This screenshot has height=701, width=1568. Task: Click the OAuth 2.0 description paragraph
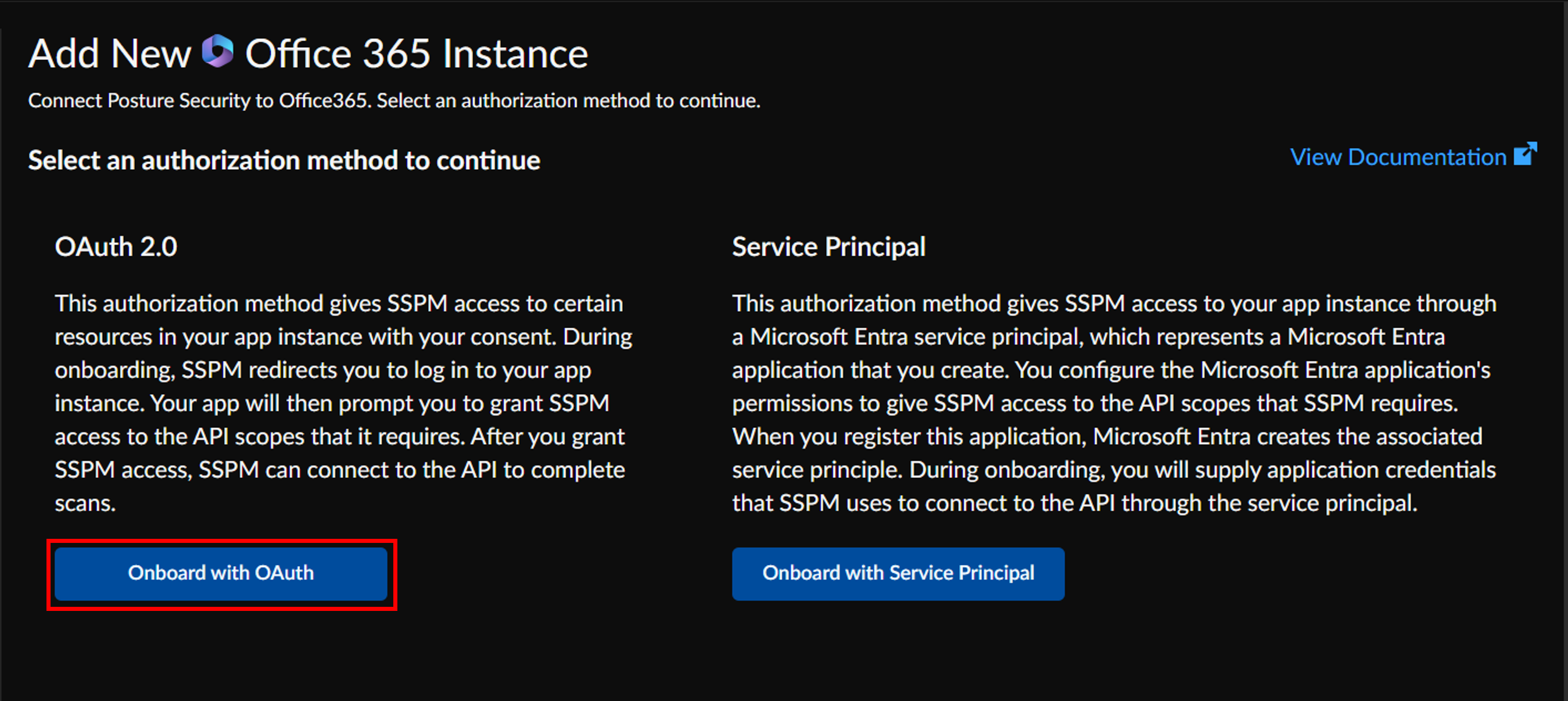click(344, 403)
